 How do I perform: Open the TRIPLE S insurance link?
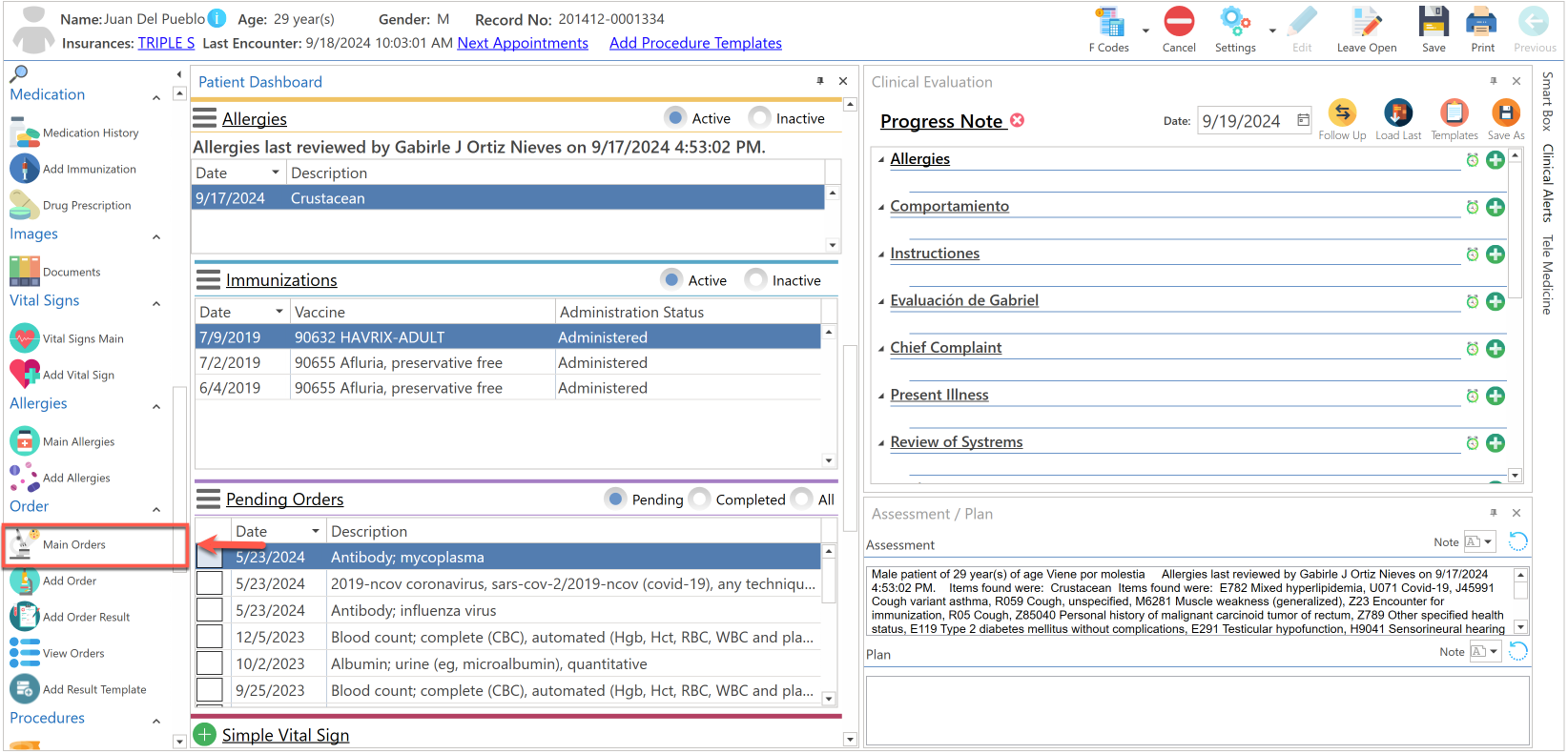click(x=166, y=43)
